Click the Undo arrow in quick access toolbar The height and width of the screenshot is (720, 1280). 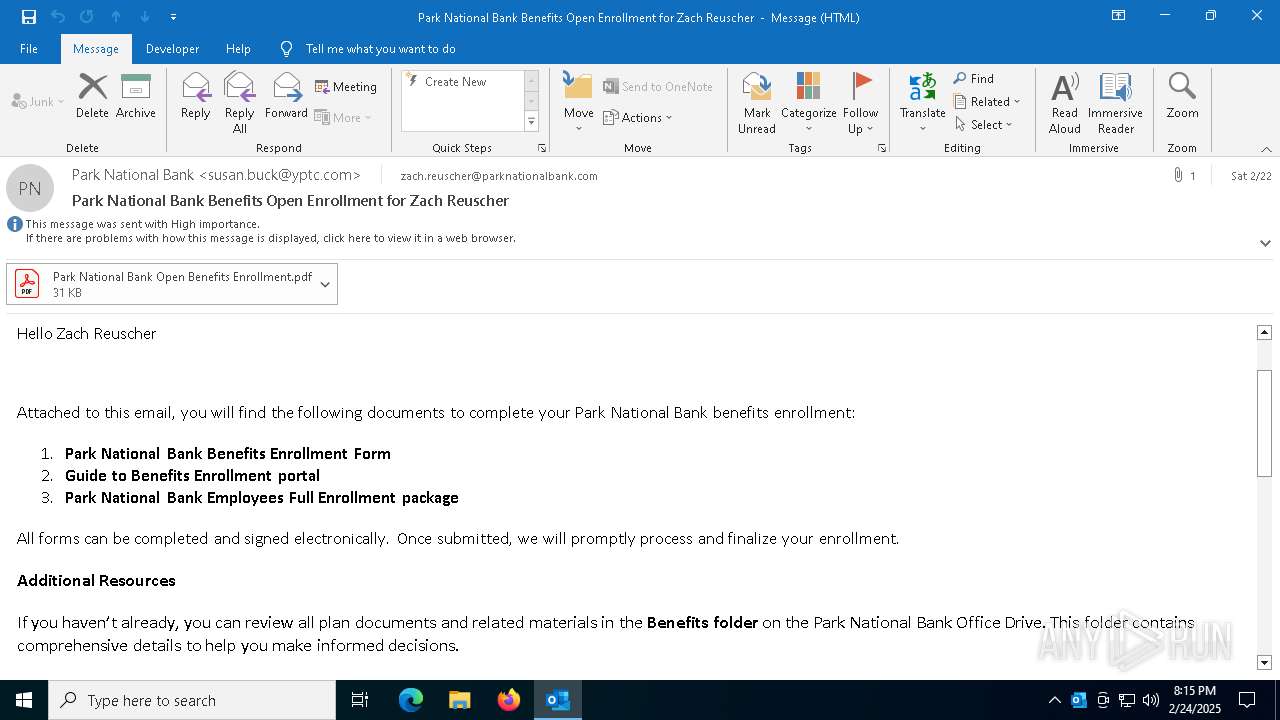pyautogui.click(x=58, y=17)
